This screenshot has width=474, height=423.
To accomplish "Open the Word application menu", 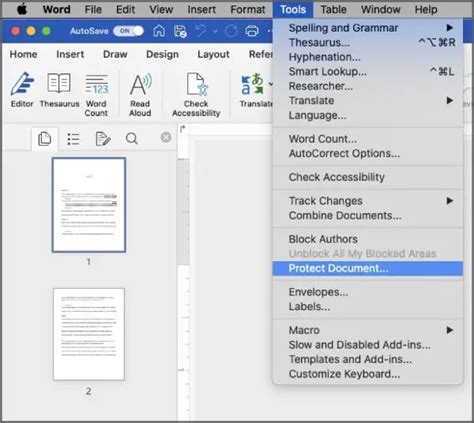I will (x=56, y=9).
